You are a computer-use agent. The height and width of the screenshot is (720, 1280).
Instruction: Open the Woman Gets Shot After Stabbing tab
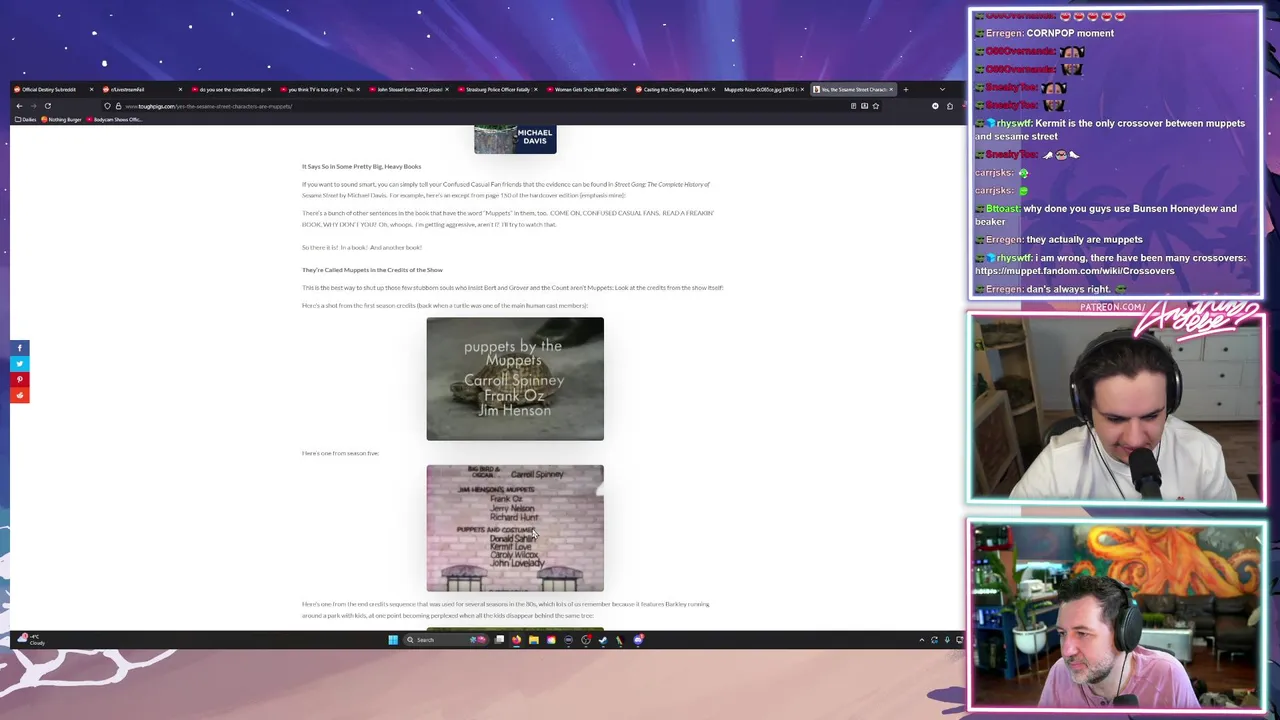(586, 89)
